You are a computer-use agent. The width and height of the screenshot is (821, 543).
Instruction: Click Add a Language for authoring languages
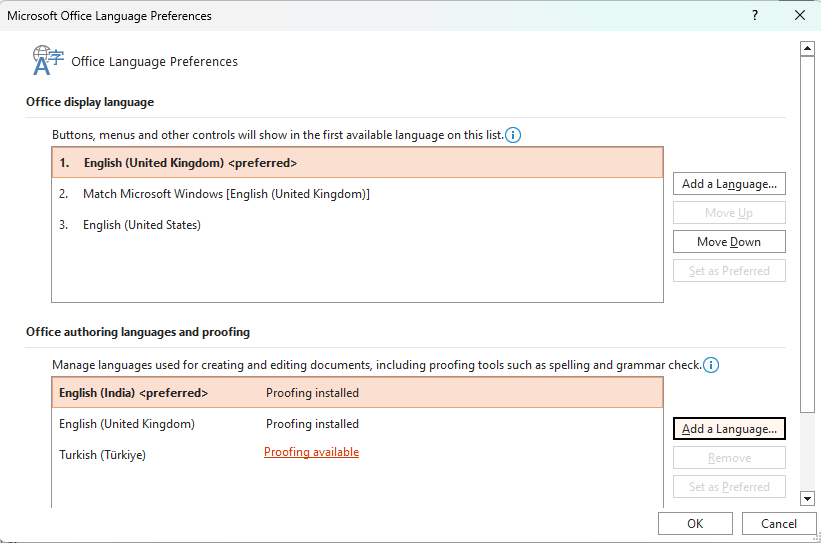[x=729, y=429]
